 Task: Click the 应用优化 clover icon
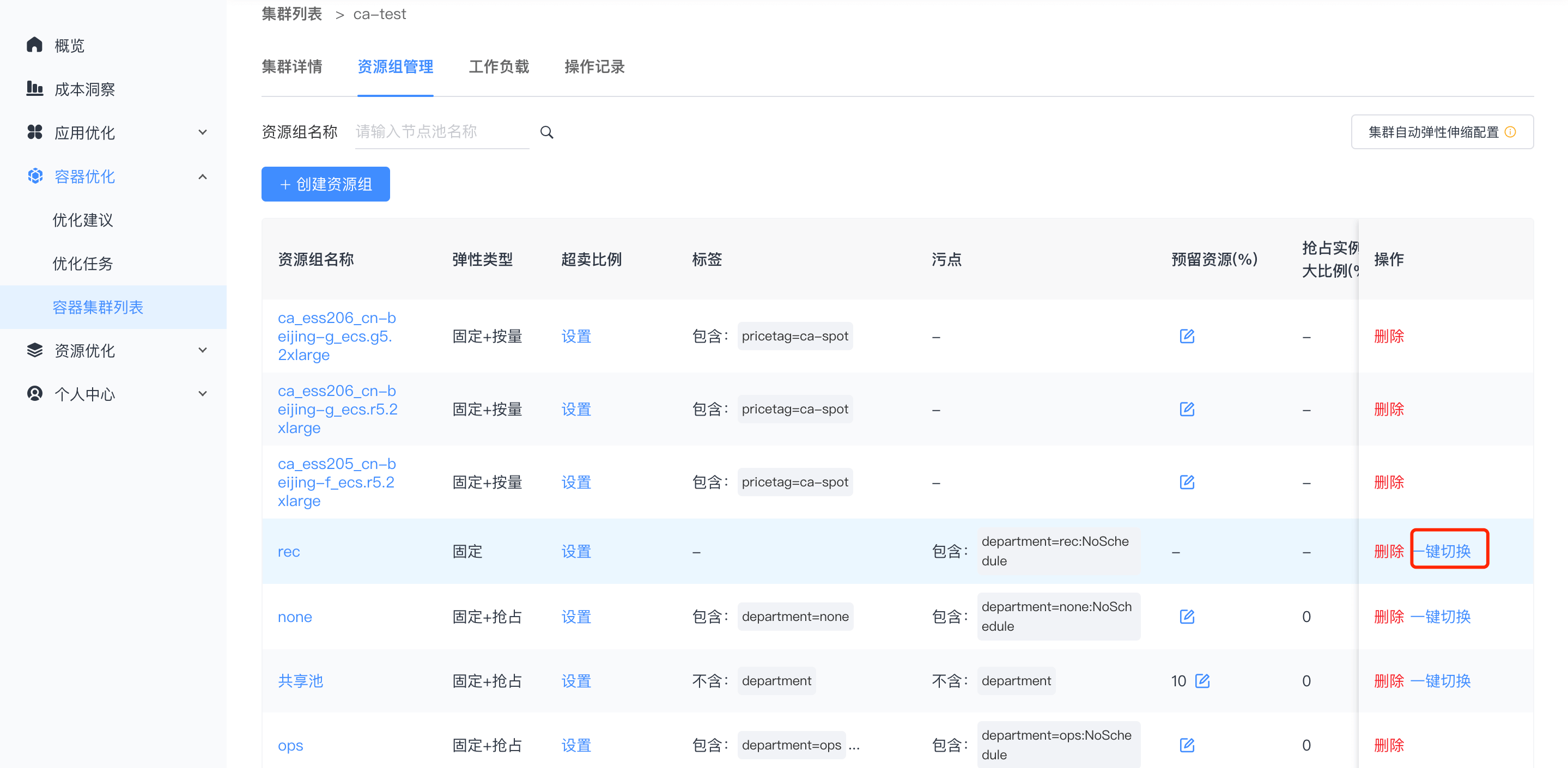(35, 132)
